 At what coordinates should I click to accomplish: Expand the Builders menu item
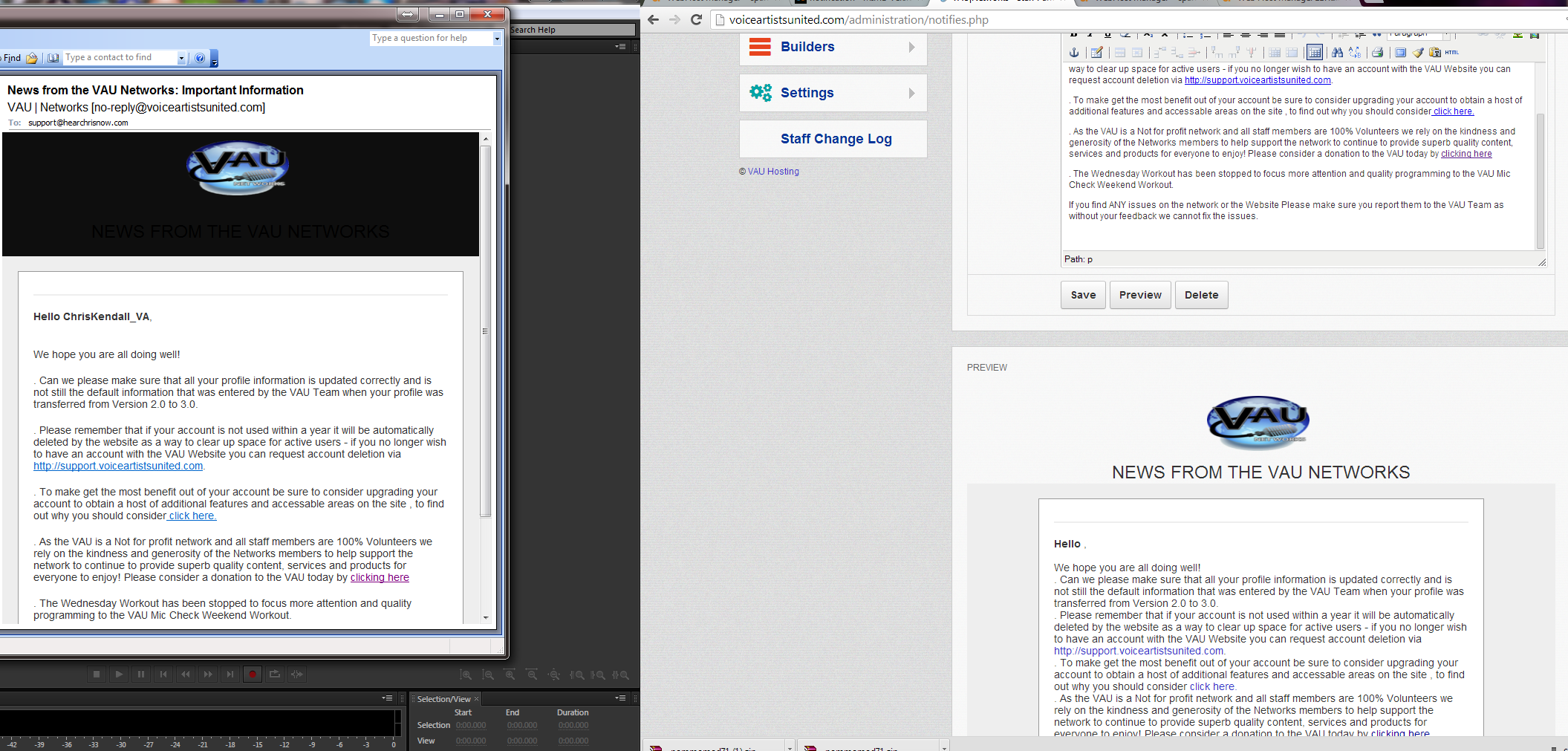coord(833,48)
